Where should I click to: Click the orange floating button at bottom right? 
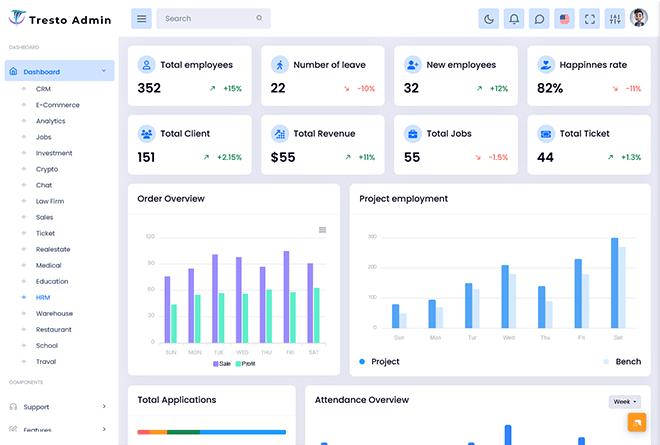636,422
